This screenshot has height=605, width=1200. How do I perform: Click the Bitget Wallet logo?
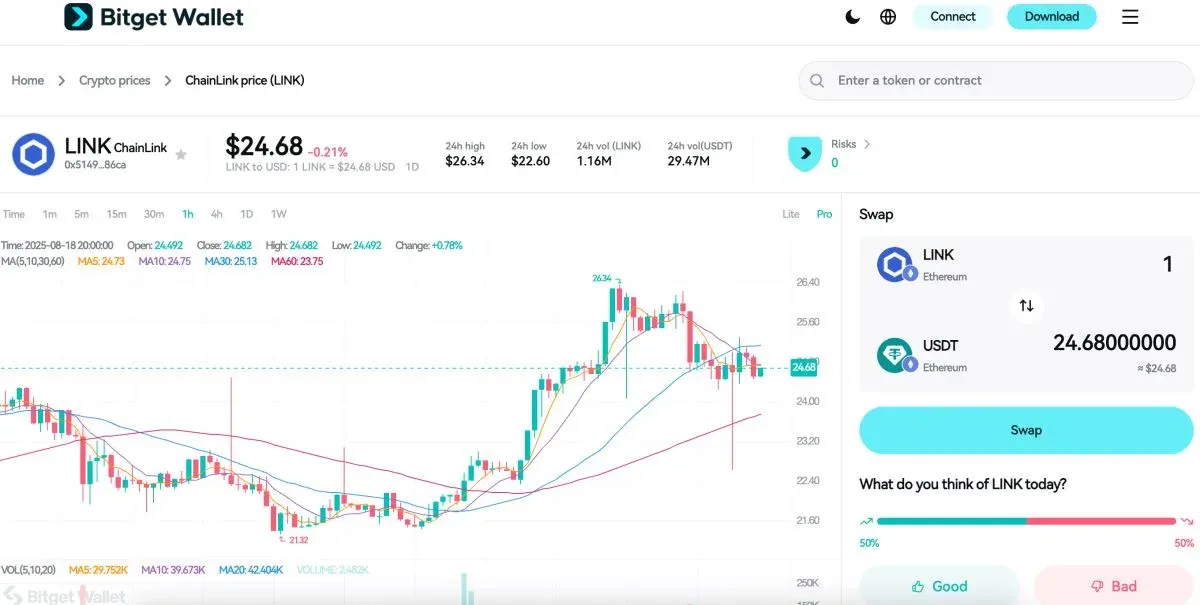152,16
